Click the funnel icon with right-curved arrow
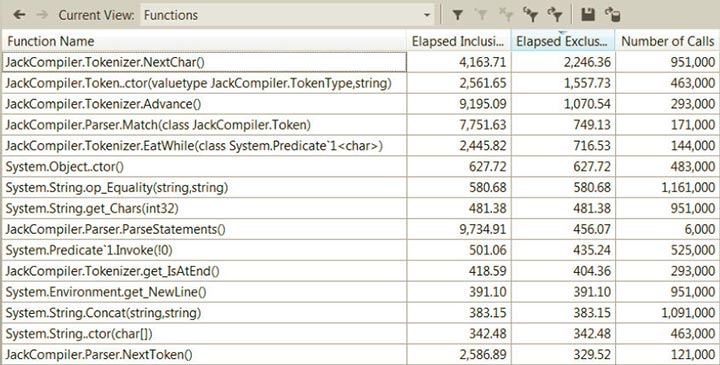 point(555,15)
